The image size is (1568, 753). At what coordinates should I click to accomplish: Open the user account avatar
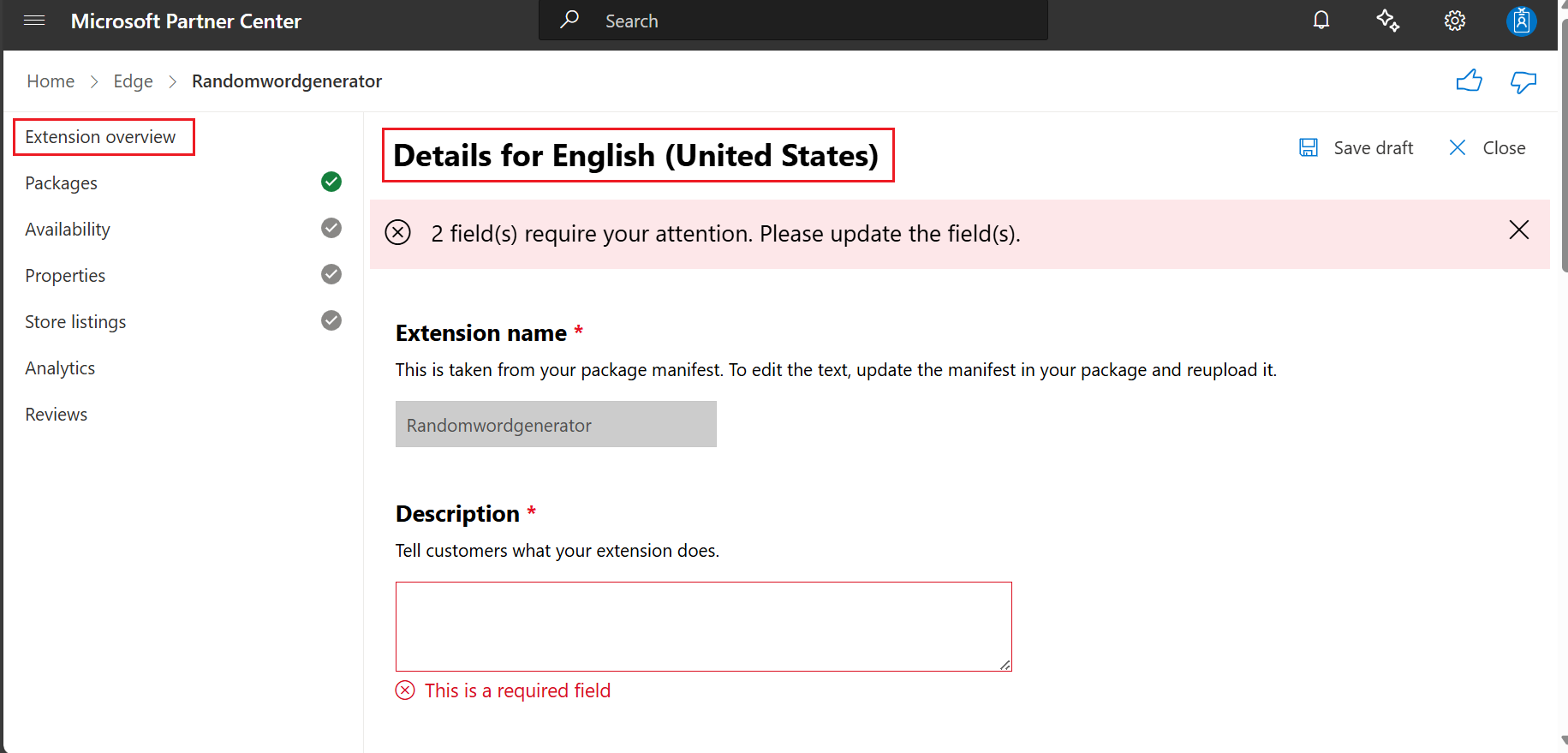click(1521, 21)
